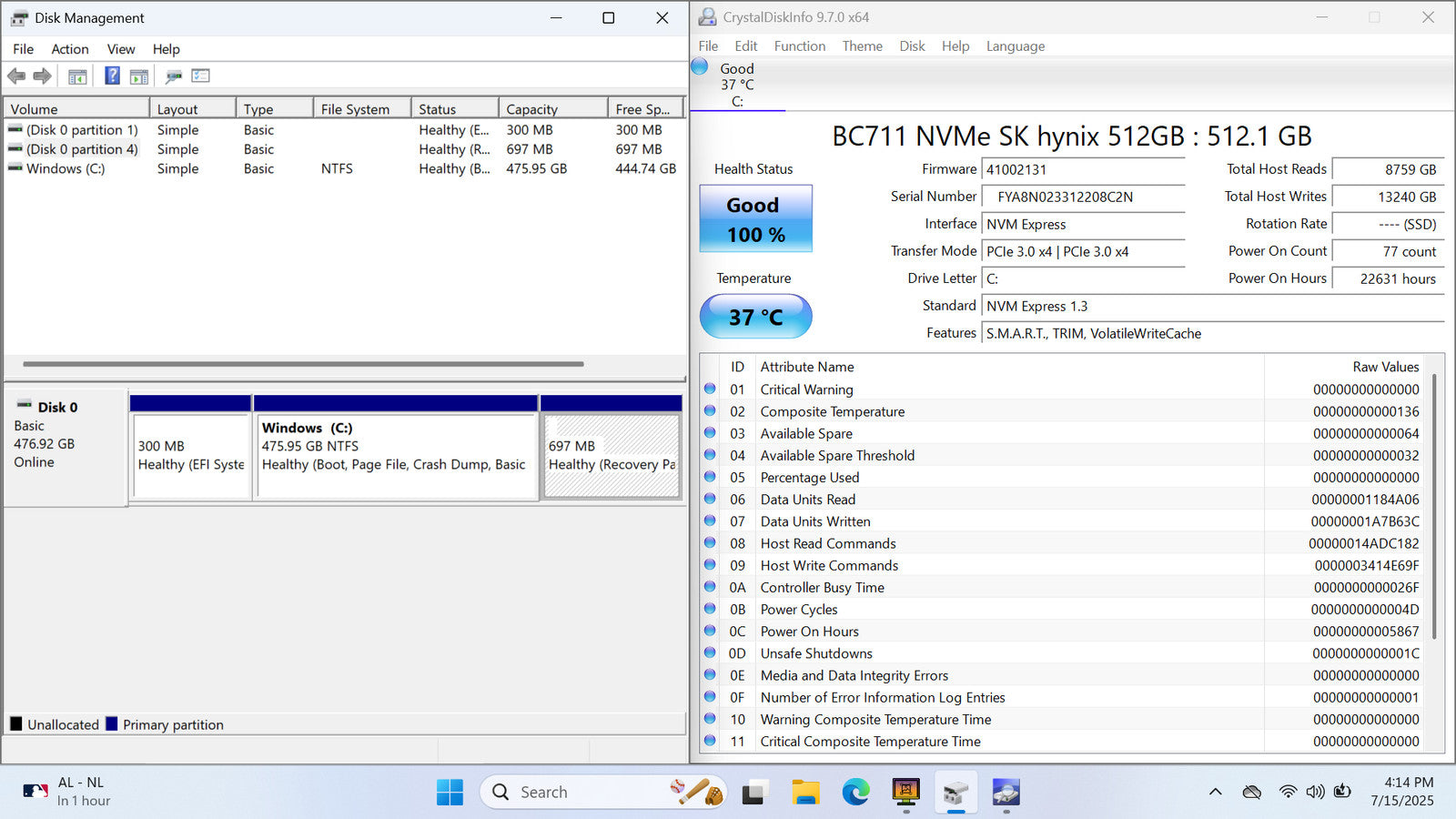Click the Forward arrow in Disk Management toolbar
The width and height of the screenshot is (1456, 819).
coord(42,76)
